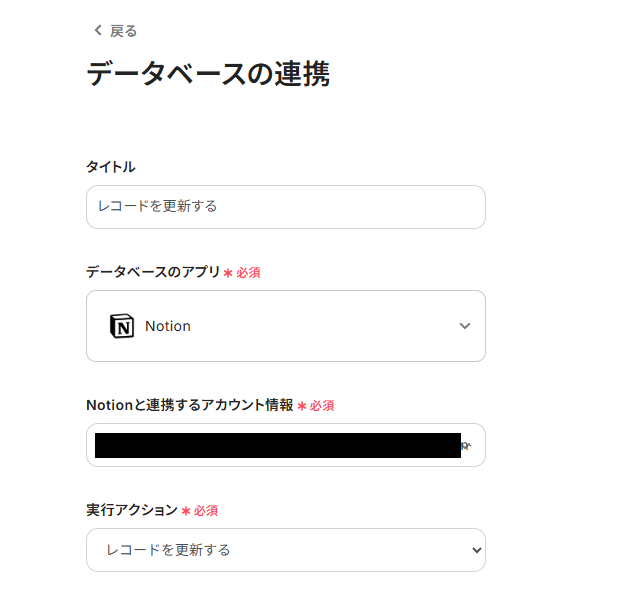This screenshot has width=628, height=610.
Task: Click the 必須 marker beside データベースのアプリ
Action: point(248,272)
